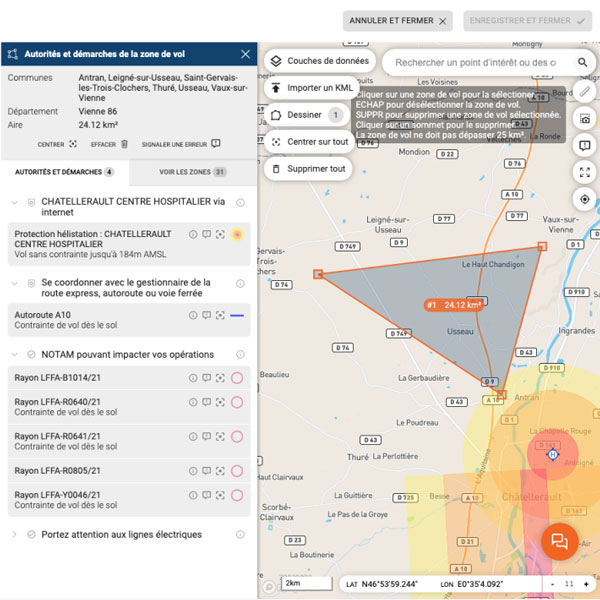
Task: Zoom in with the plus button
Action: click(586, 584)
